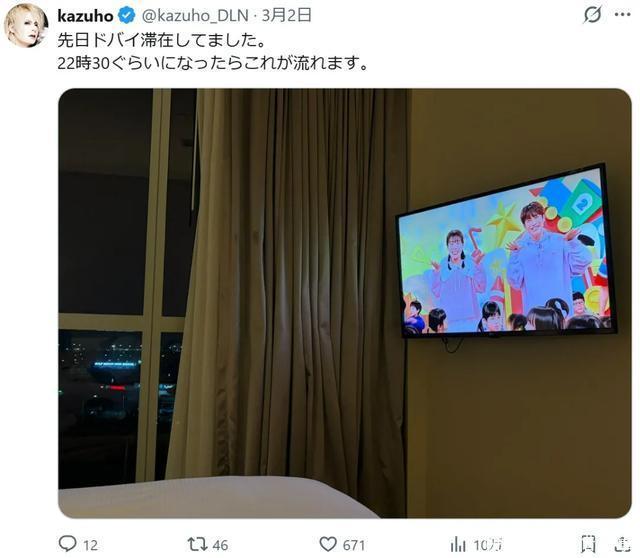This screenshot has width=640, height=558.
Task: Open the attached hotel room photo
Action: tap(345, 303)
